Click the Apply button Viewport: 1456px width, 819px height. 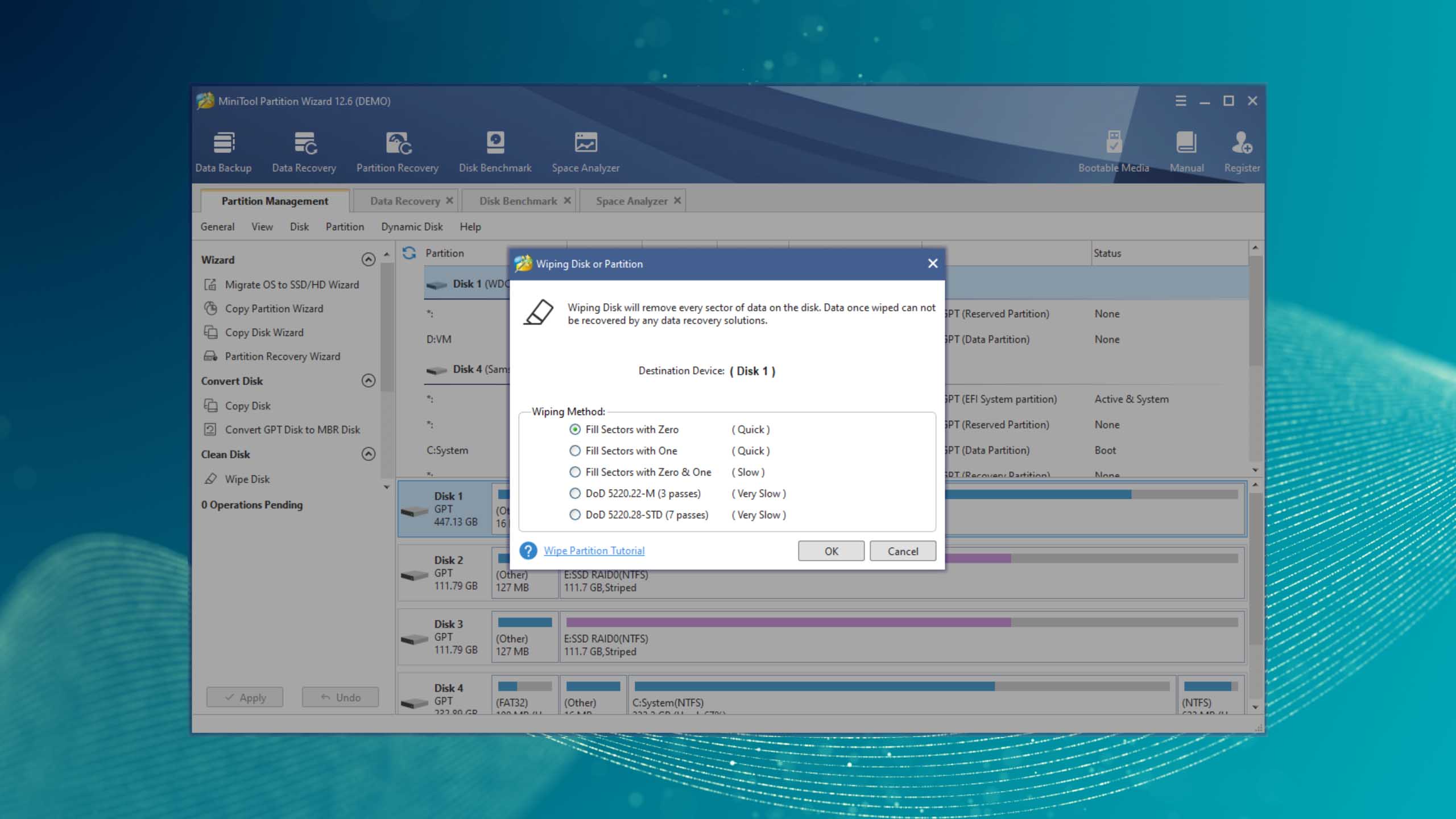245,697
